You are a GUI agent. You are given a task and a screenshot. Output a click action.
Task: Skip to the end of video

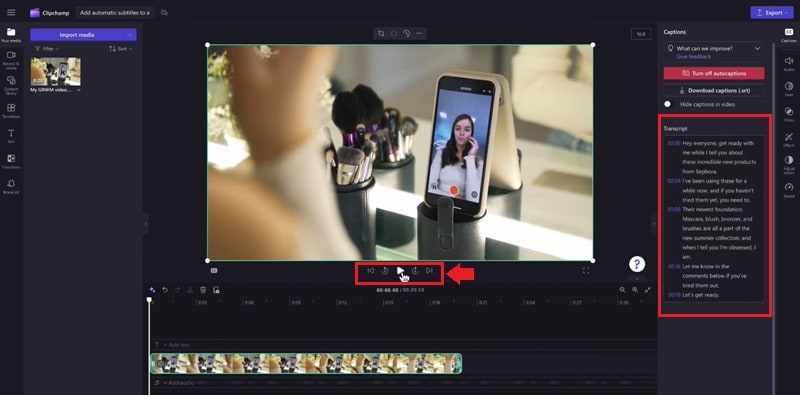click(430, 270)
